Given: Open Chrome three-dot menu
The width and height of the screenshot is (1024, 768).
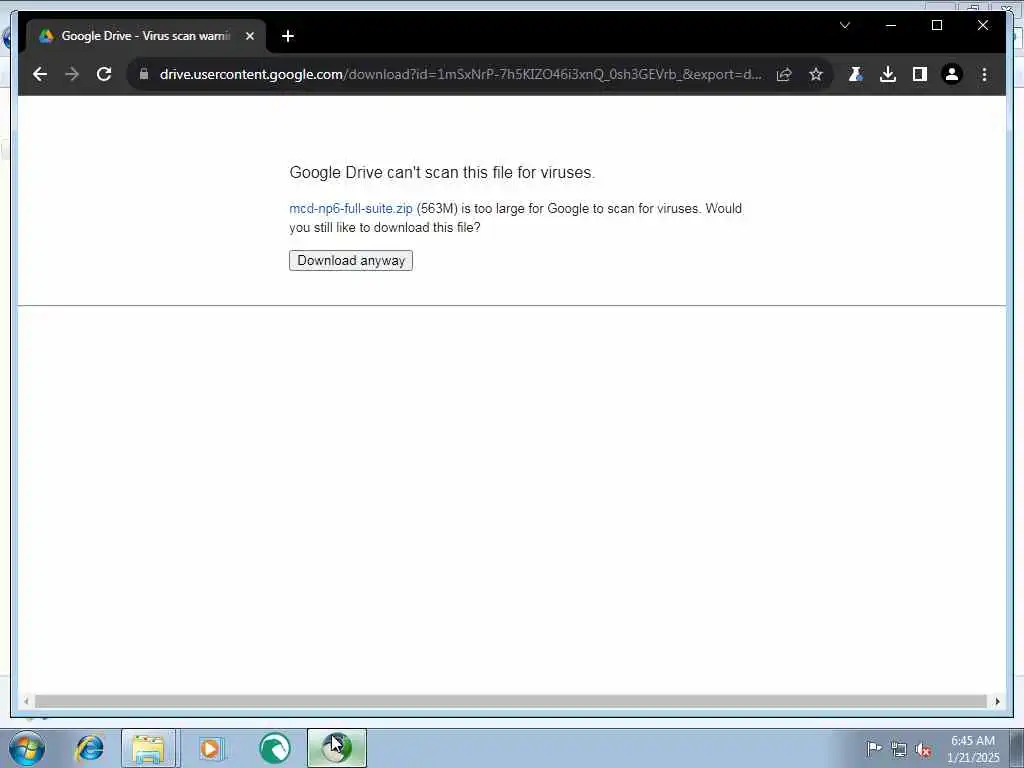Looking at the screenshot, I should pyautogui.click(x=984, y=74).
